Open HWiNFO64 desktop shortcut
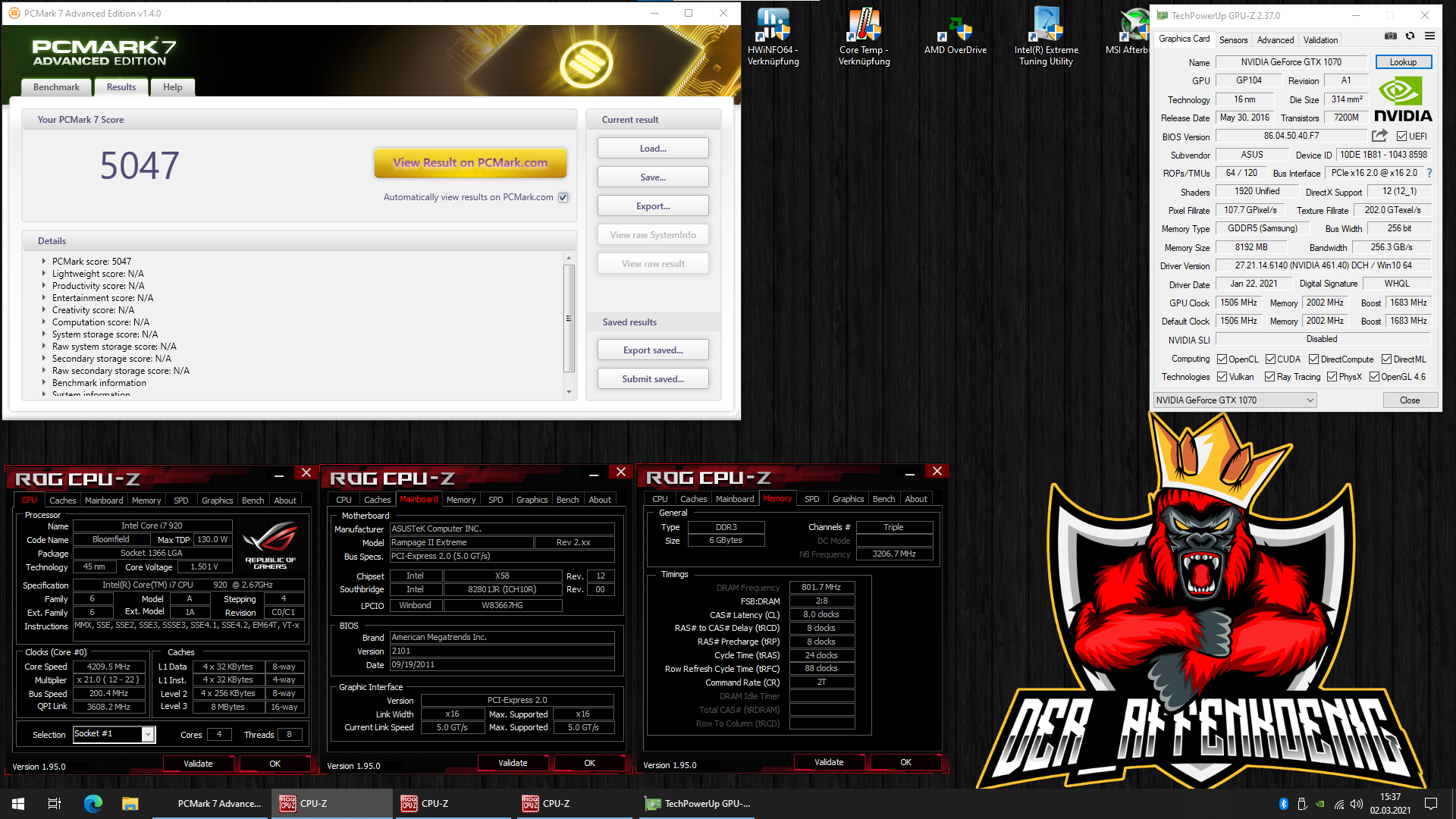1456x819 pixels. tap(773, 36)
